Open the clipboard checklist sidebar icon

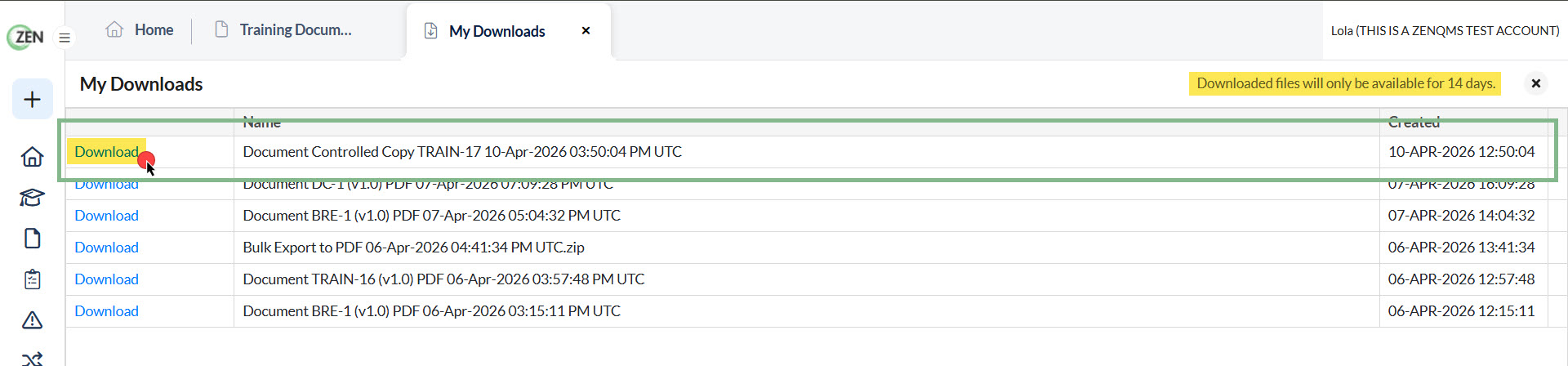(33, 279)
